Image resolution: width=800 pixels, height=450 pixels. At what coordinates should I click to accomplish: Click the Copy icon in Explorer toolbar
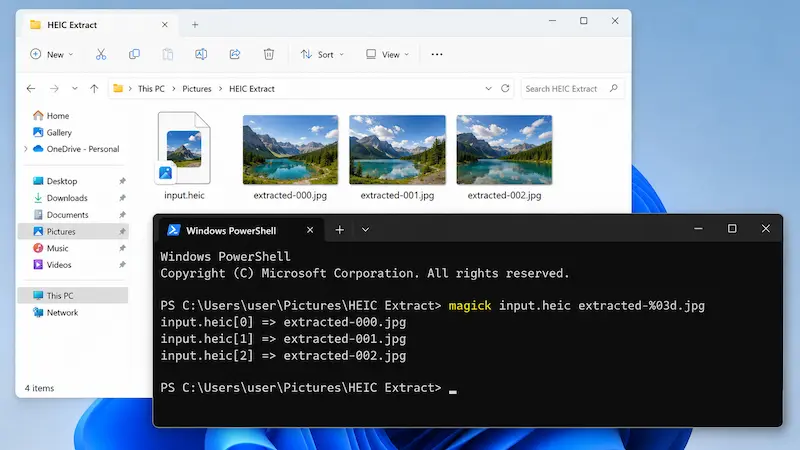coord(134,54)
